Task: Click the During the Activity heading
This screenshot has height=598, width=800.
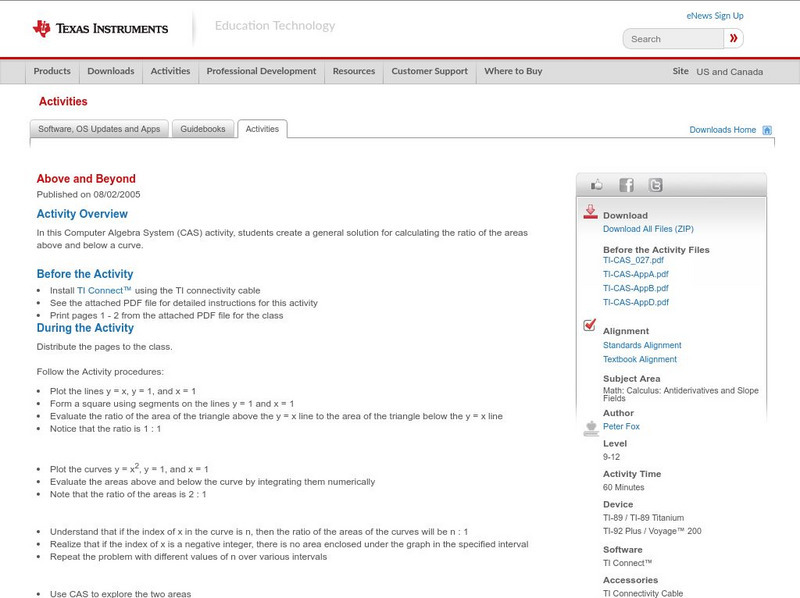Action: (85, 328)
